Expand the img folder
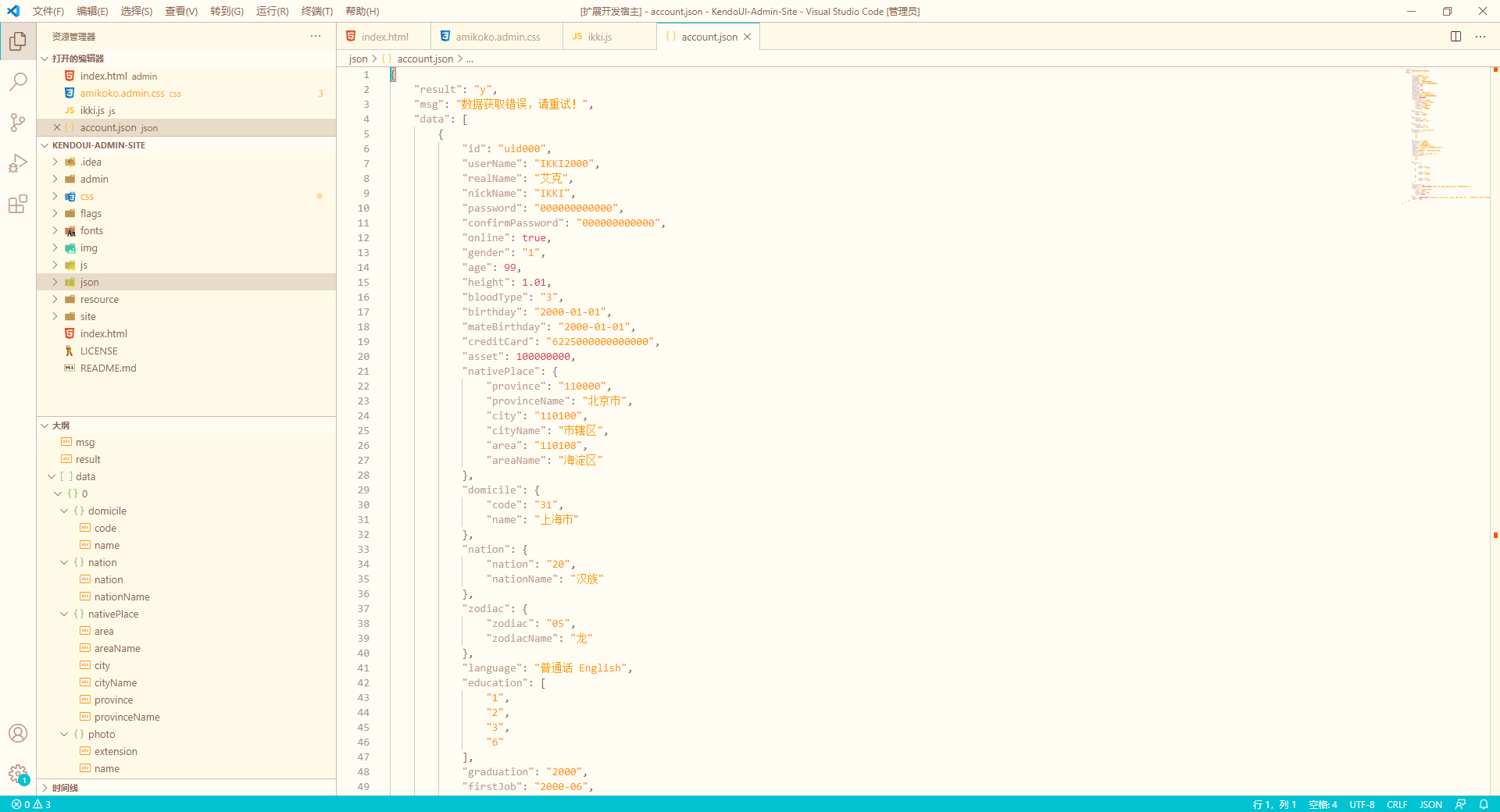The width and height of the screenshot is (1500, 812). click(x=186, y=248)
